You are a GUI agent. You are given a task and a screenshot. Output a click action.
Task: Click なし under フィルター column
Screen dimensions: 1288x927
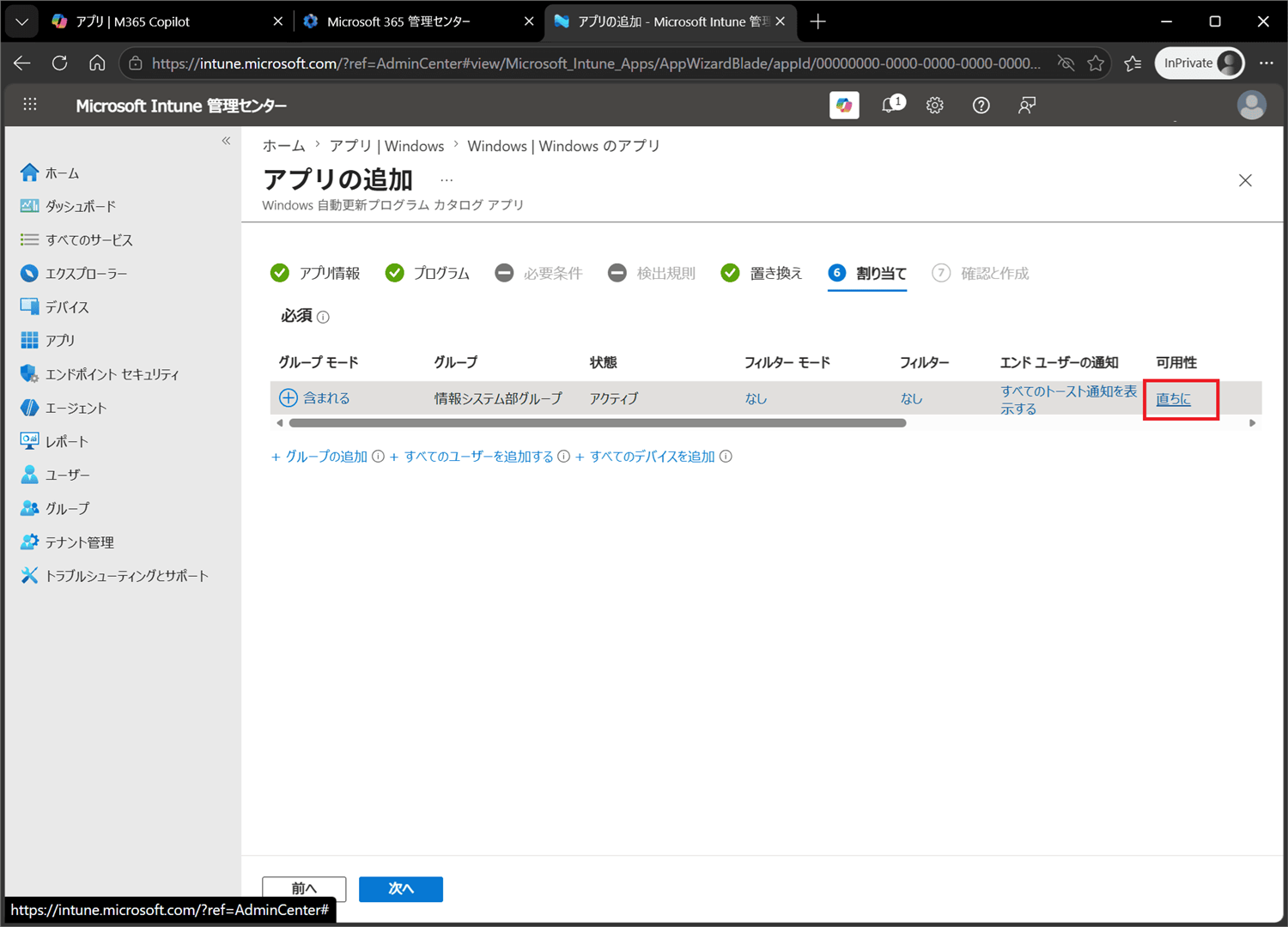911,398
